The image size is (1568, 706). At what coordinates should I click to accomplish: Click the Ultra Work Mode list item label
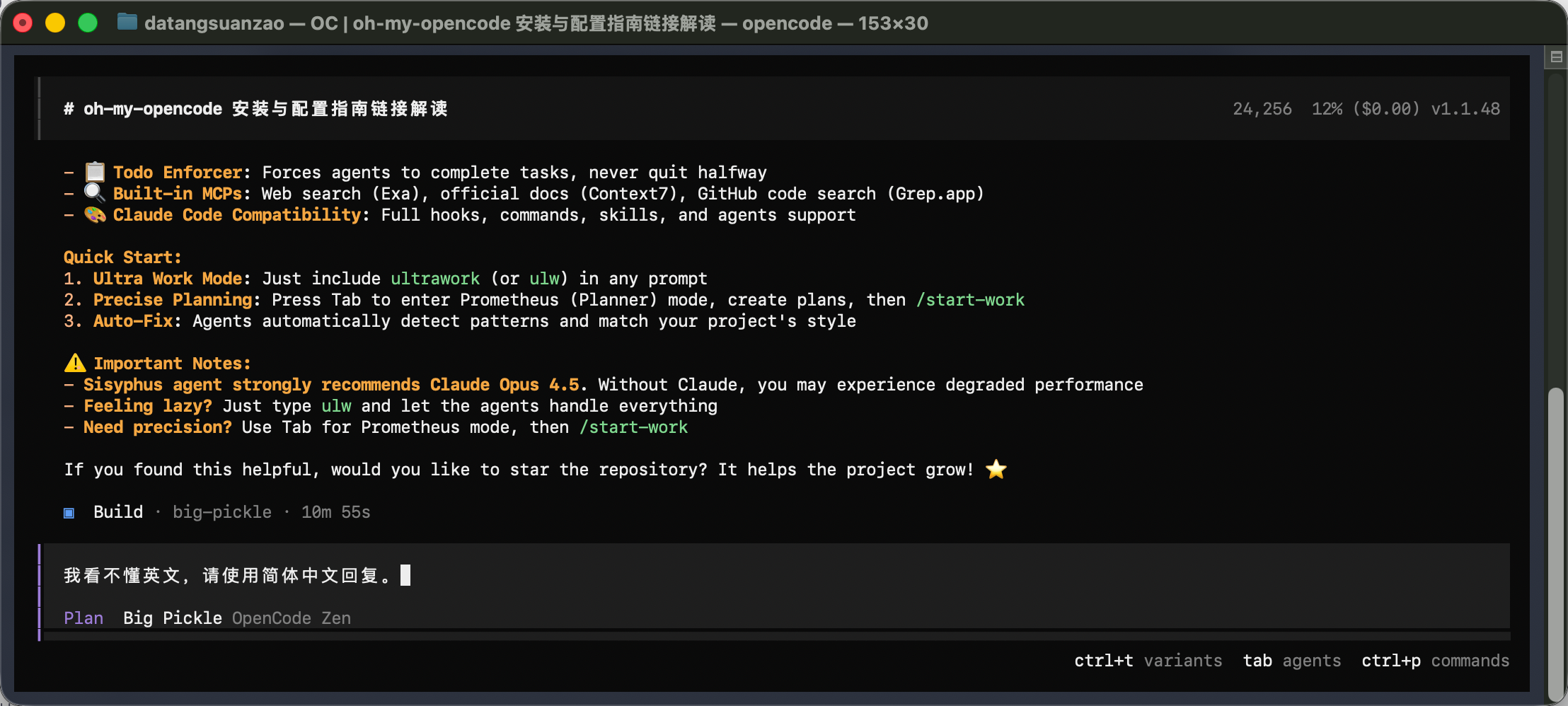click(168, 278)
